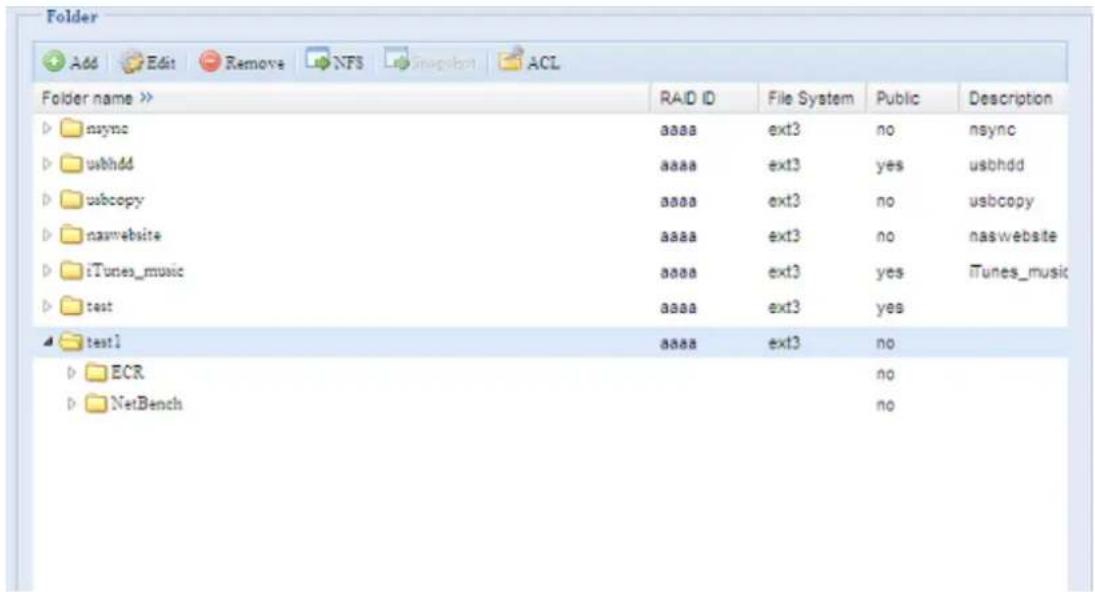The image size is (1095, 592).
Task: Click the Public value 'no' for ECR
Action: (x=885, y=374)
